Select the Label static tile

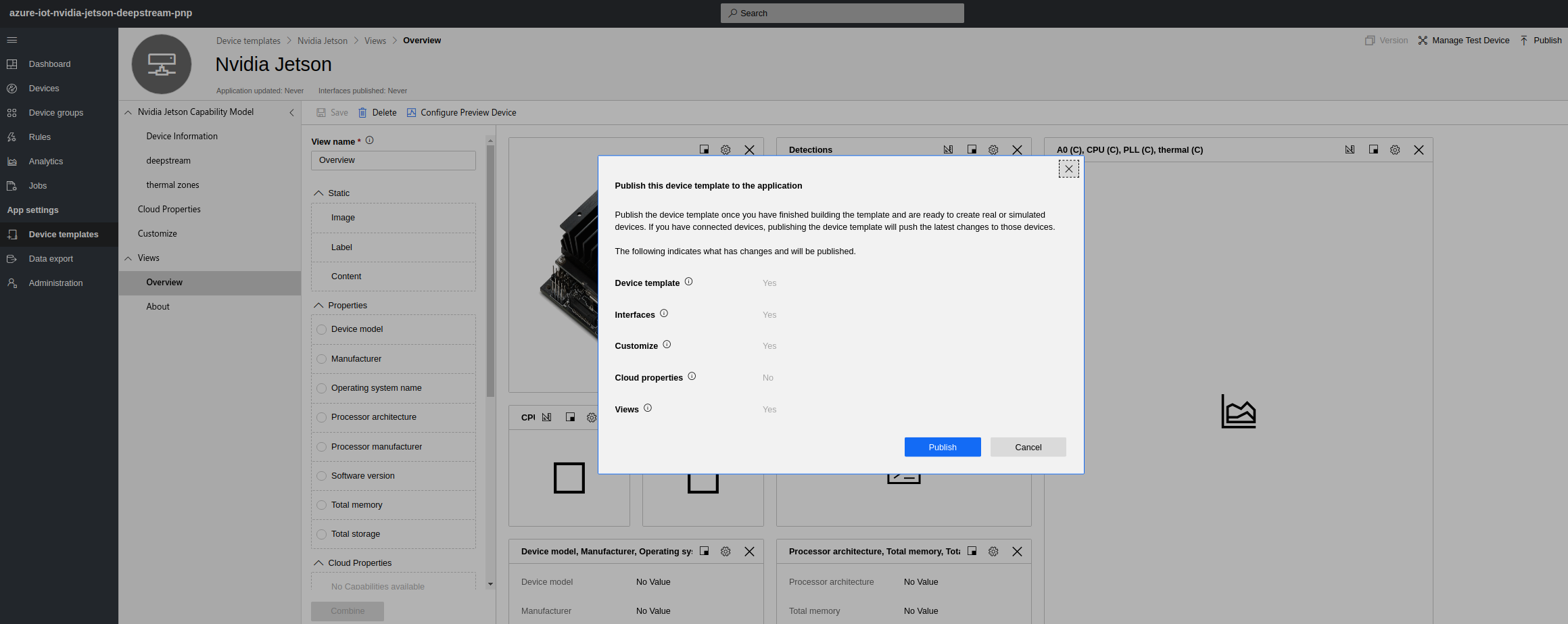click(394, 247)
